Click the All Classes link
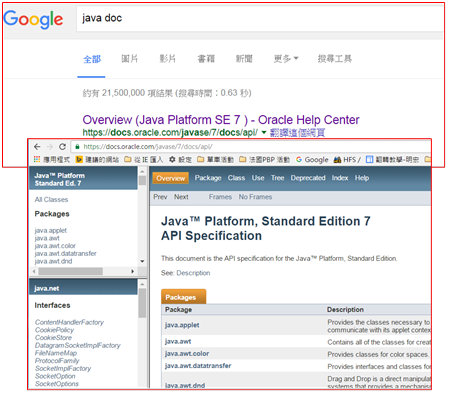 pos(51,200)
